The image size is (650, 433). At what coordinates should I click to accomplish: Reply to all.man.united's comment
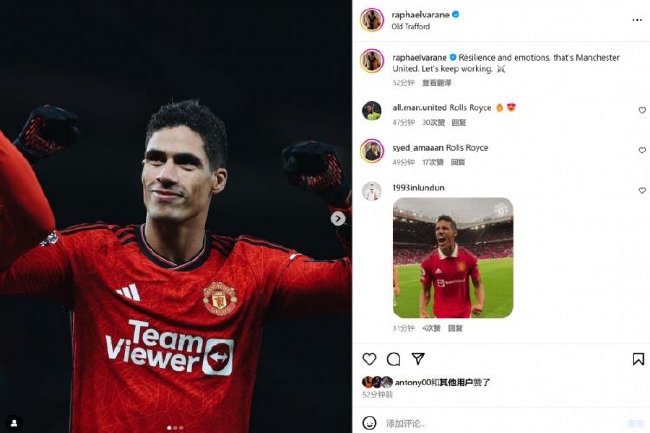coord(458,122)
